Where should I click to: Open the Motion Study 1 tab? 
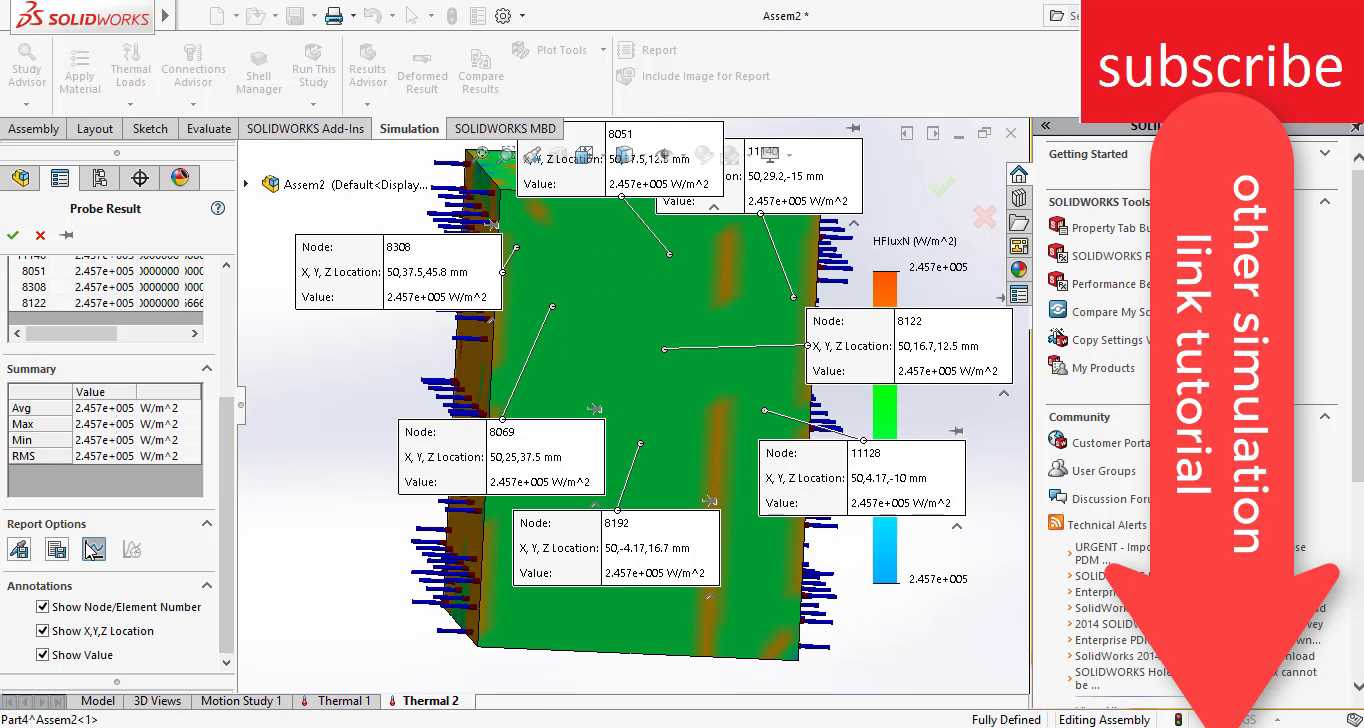pyautogui.click(x=241, y=701)
